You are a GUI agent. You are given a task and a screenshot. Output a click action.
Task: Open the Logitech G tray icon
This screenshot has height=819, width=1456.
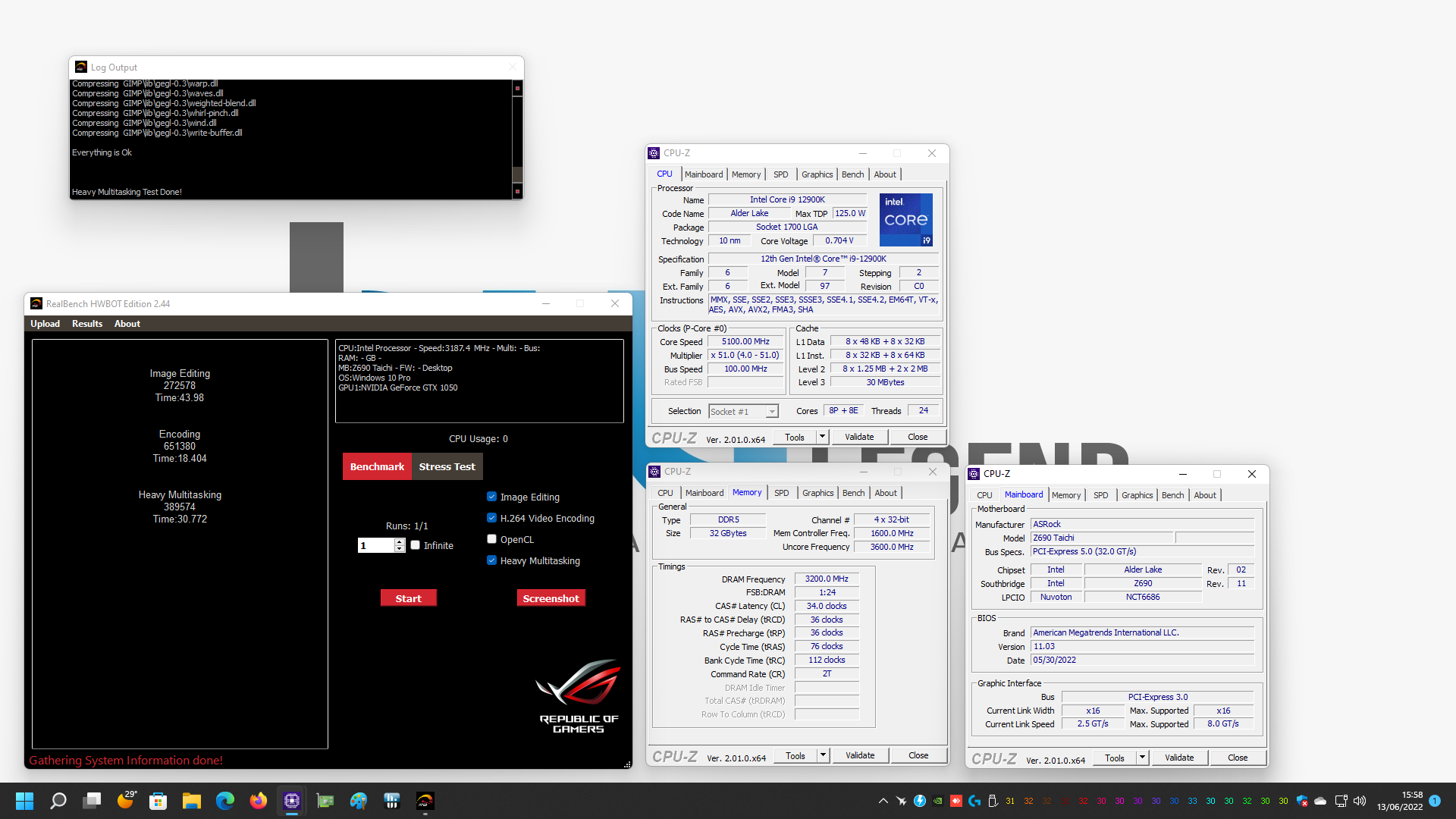(974, 801)
